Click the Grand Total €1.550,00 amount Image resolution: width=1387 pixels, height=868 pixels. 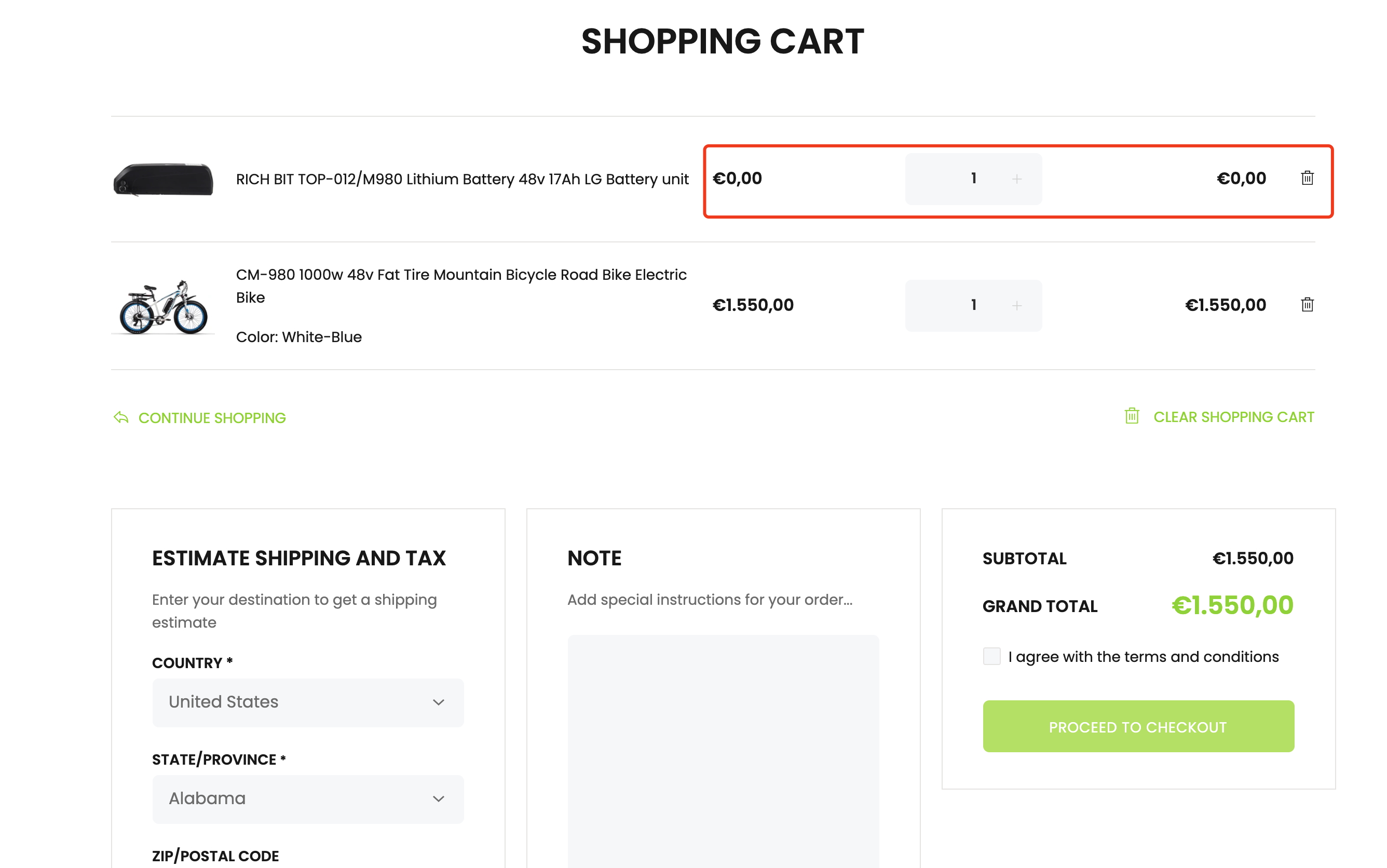click(x=1232, y=605)
